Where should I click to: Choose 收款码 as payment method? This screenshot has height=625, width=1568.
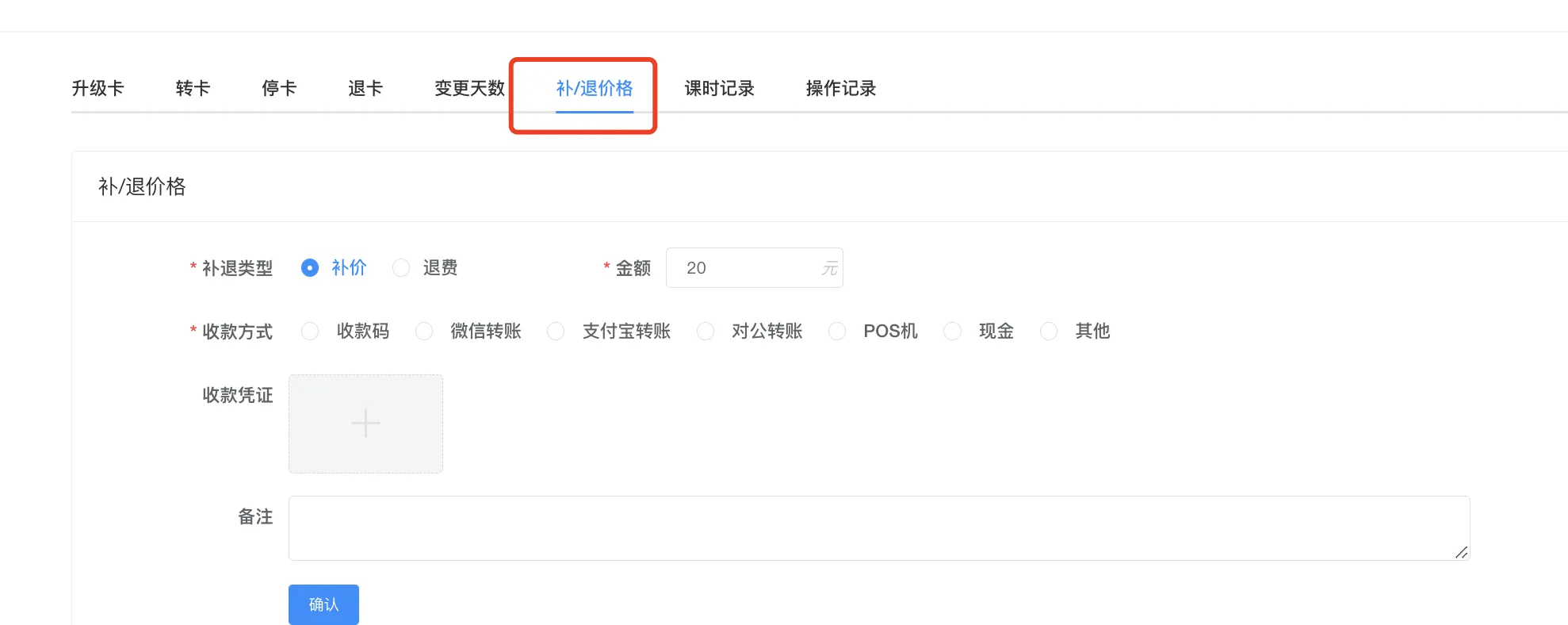tap(310, 332)
